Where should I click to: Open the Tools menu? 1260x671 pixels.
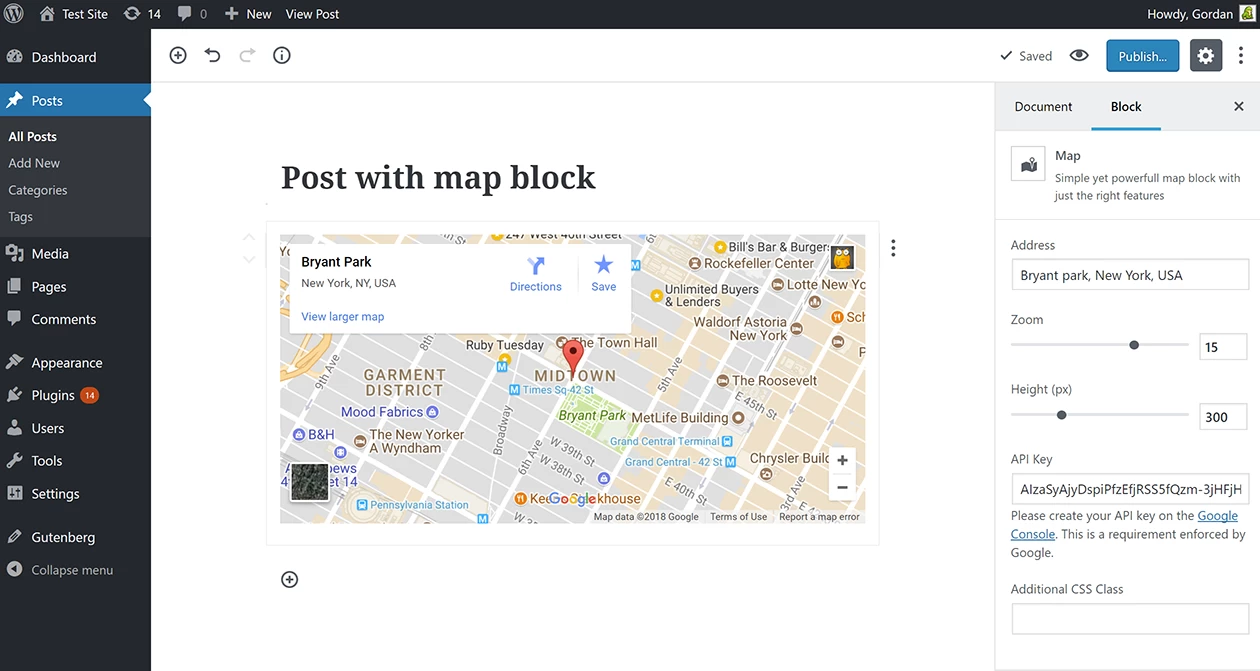pyautogui.click(x=75, y=461)
